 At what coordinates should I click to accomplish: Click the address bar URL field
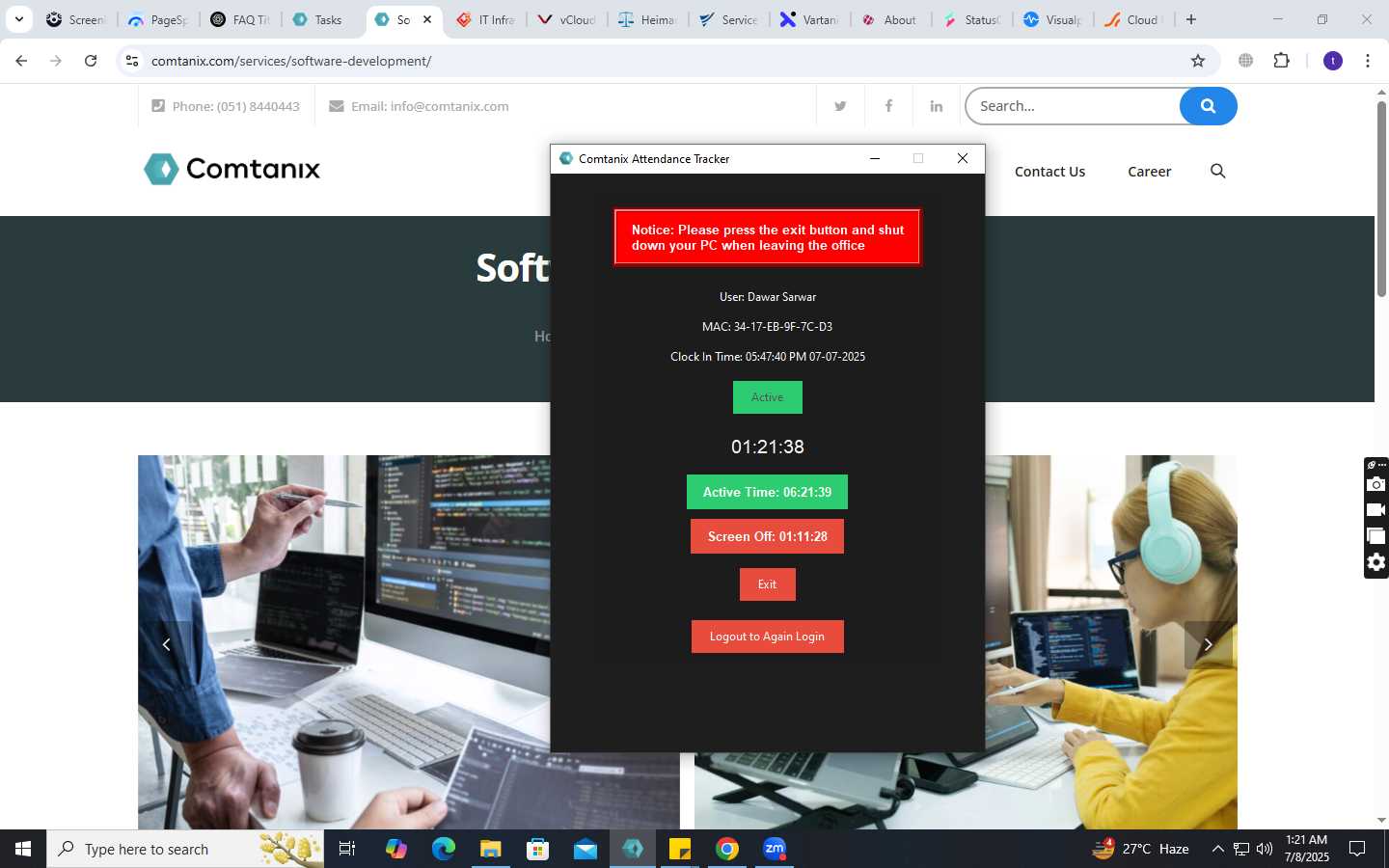click(666, 61)
